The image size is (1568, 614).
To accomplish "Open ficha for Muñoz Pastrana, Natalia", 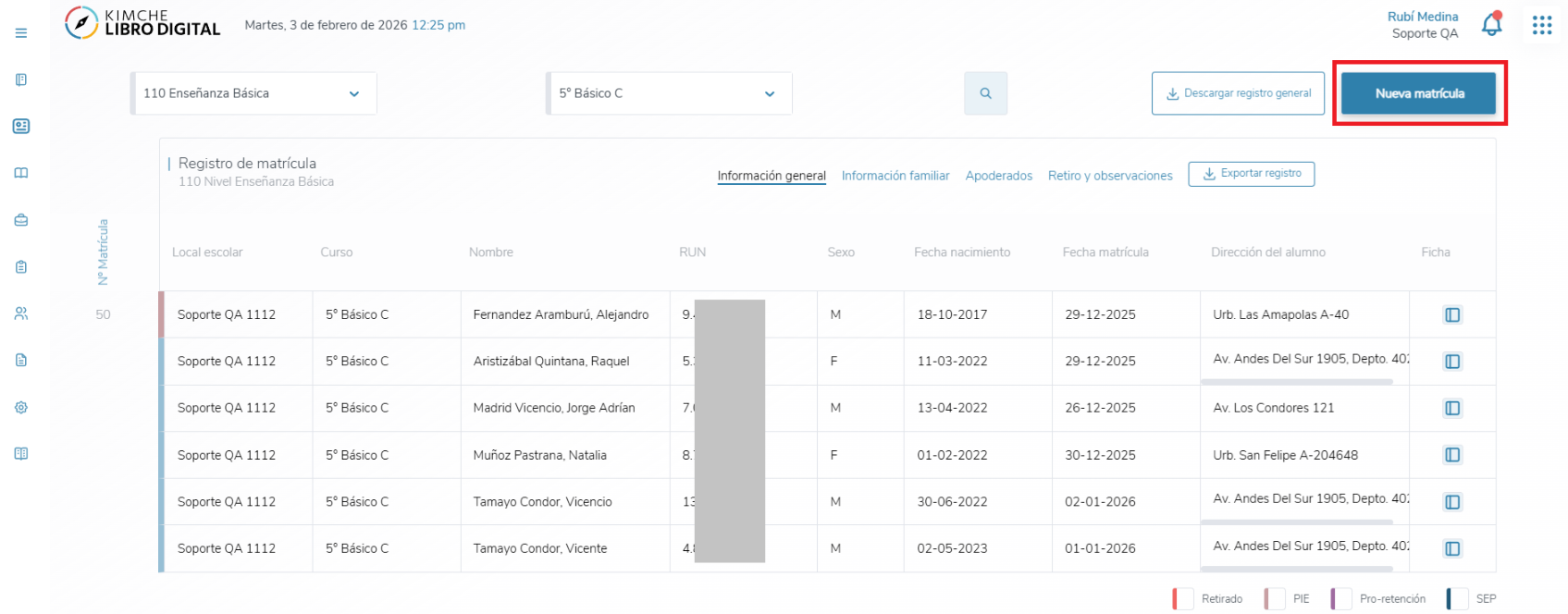I will click(1452, 455).
